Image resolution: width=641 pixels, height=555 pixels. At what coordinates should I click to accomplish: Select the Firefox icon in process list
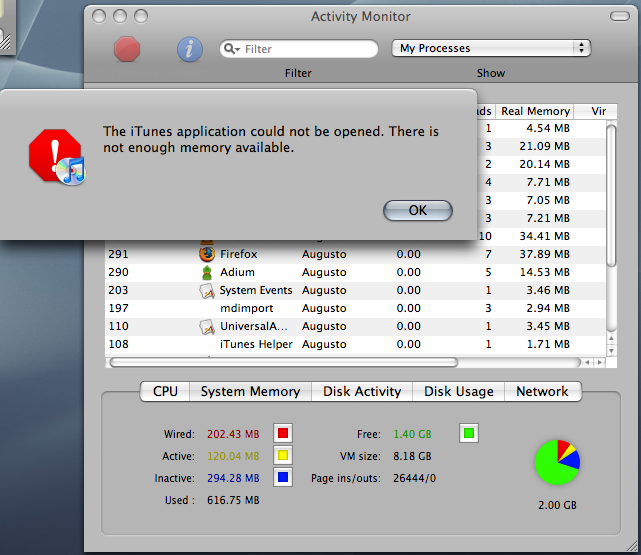point(207,254)
